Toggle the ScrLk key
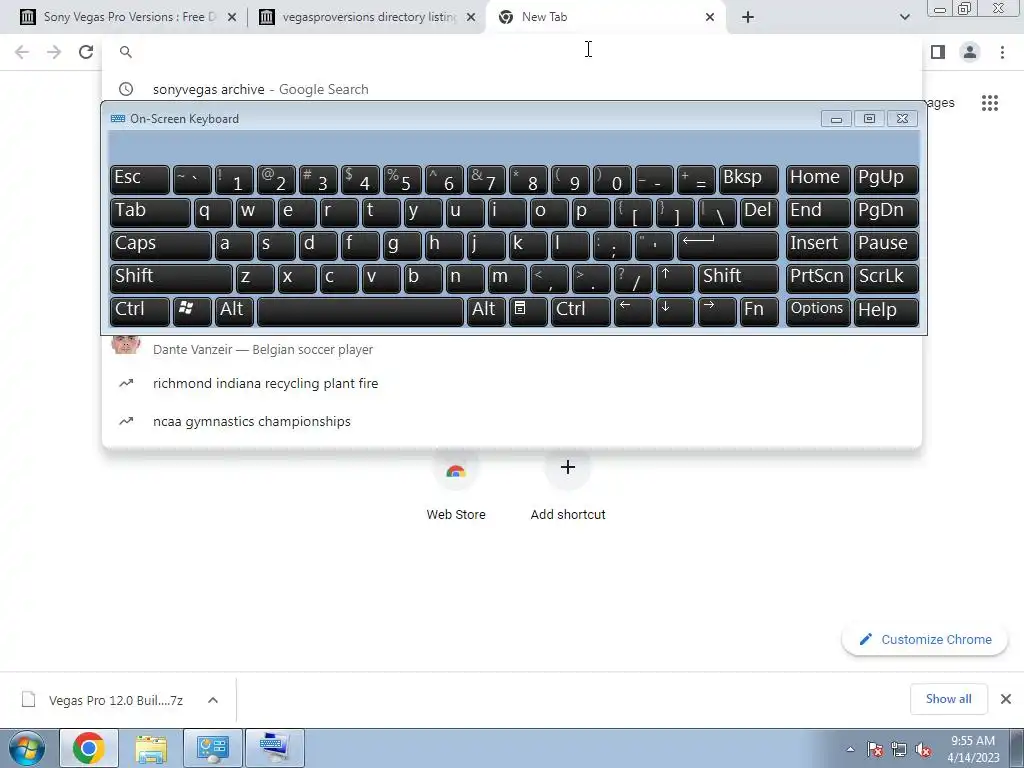1024x768 pixels. (886, 278)
